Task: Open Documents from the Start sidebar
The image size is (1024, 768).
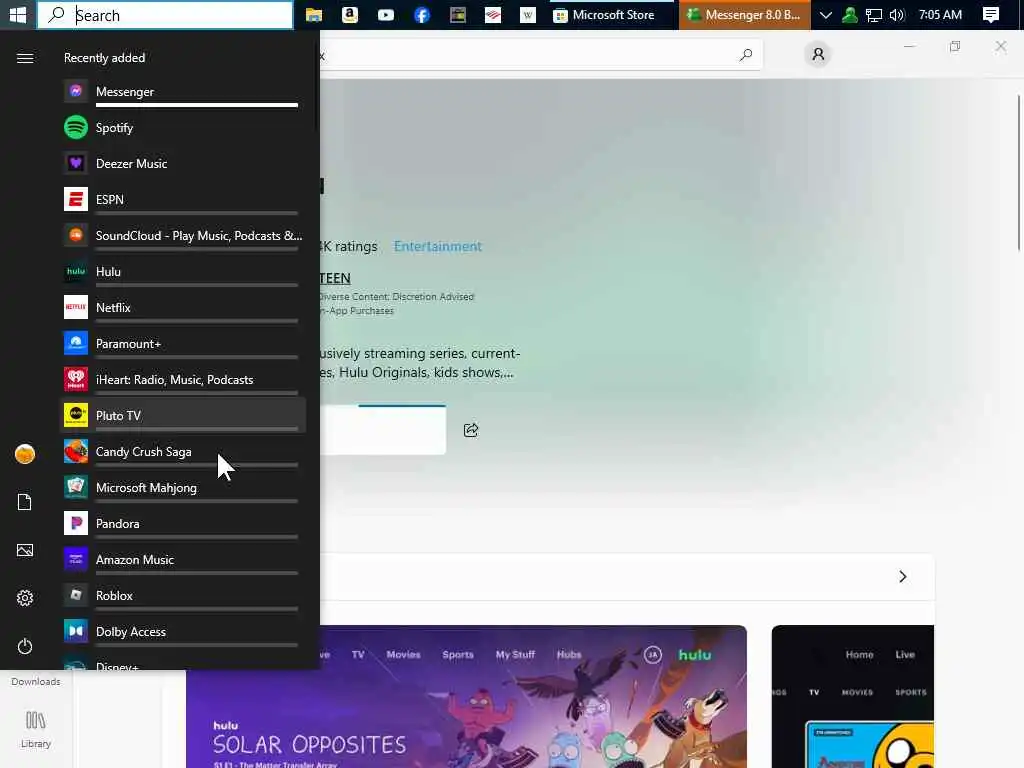Action: click(25, 502)
